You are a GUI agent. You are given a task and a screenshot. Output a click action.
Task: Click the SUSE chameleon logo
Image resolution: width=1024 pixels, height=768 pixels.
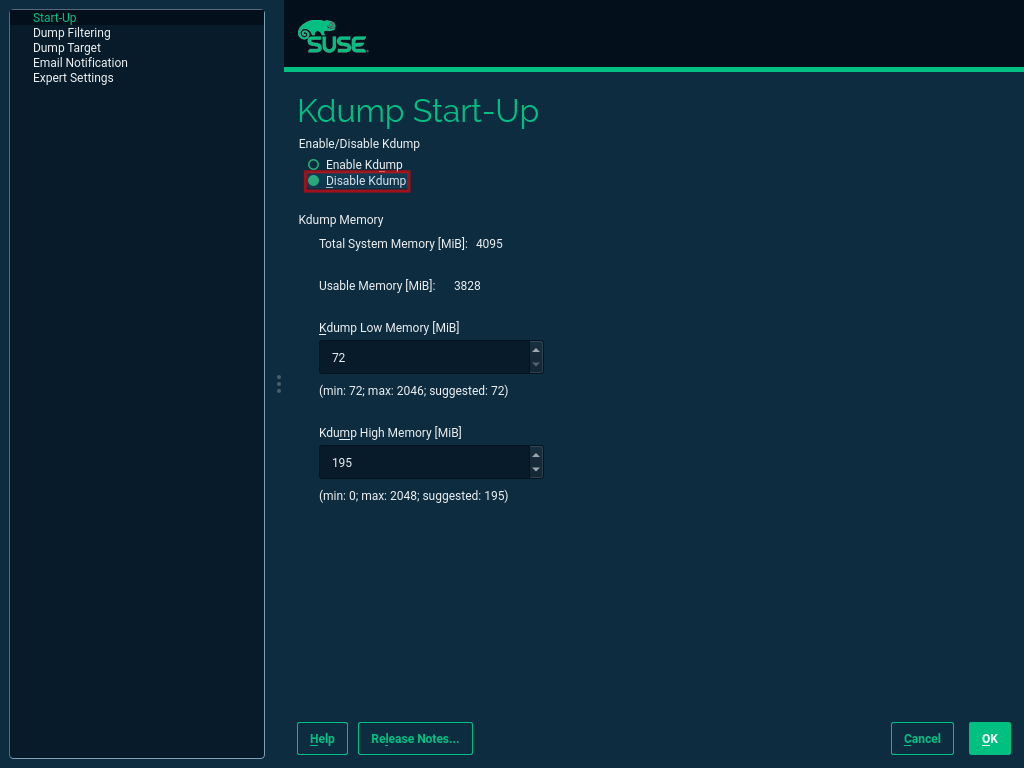click(x=332, y=37)
